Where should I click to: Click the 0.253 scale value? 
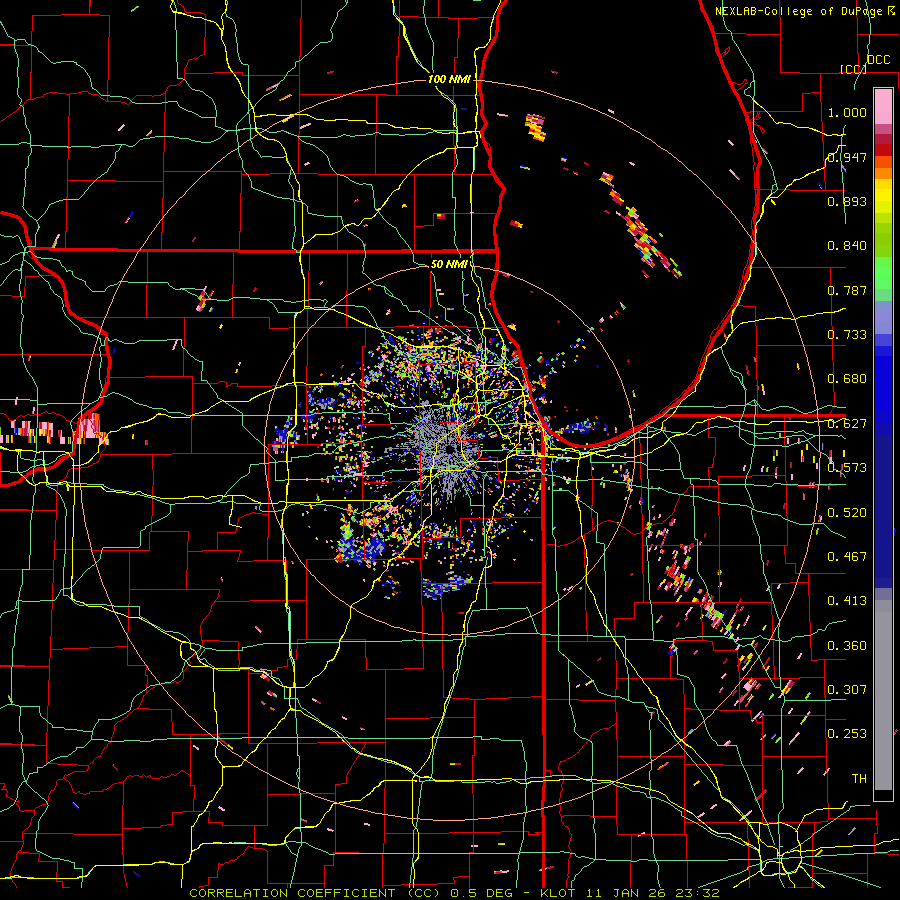tap(847, 734)
